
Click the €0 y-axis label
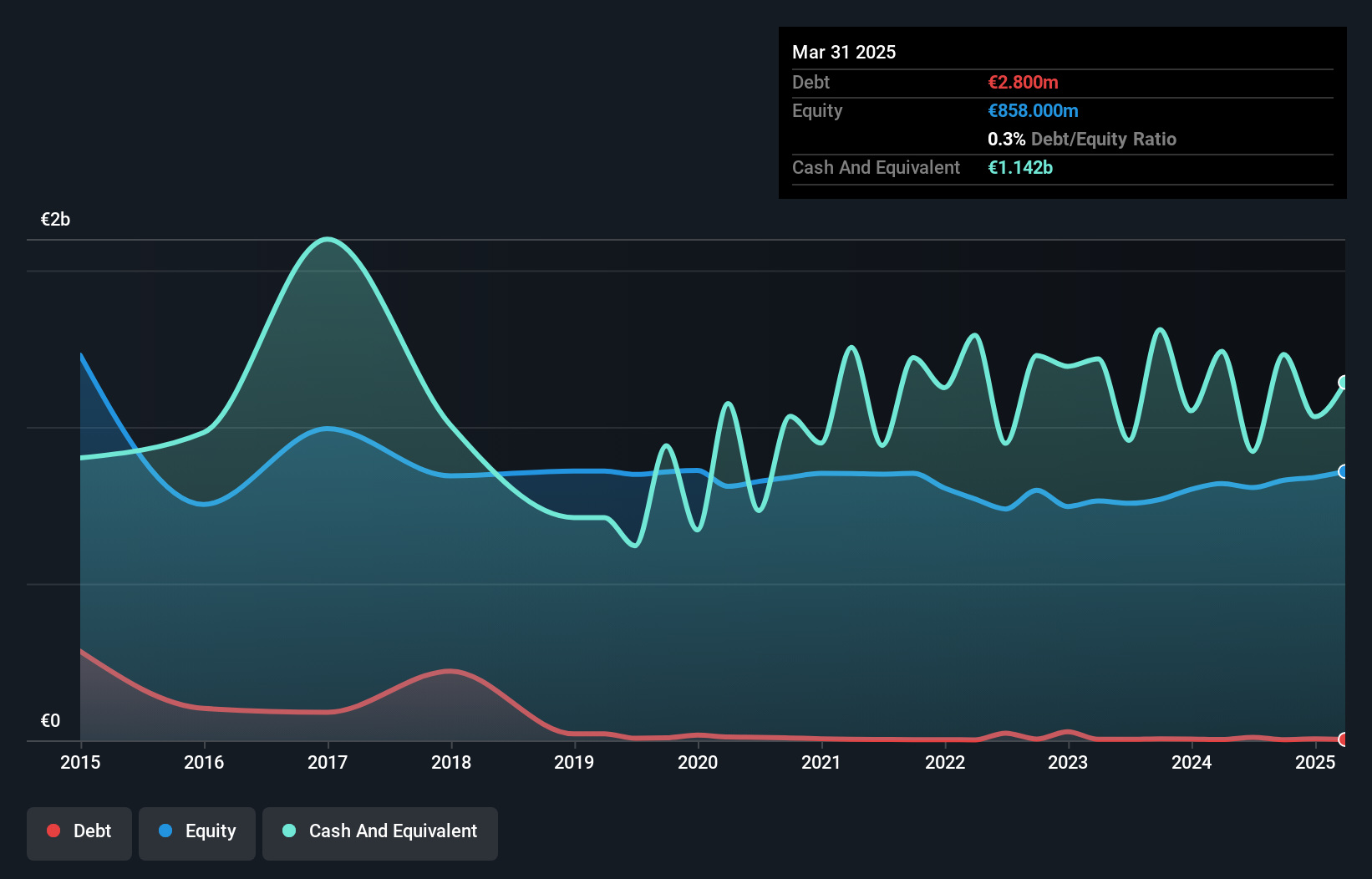pos(50,720)
